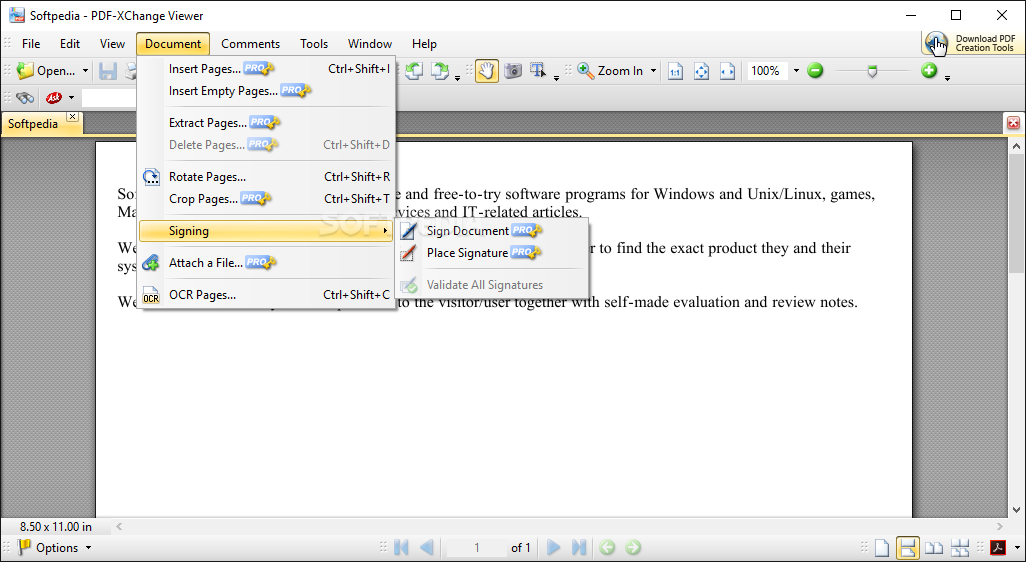Rotate view clockwise icon
The image size is (1026, 562).
tap(440, 71)
